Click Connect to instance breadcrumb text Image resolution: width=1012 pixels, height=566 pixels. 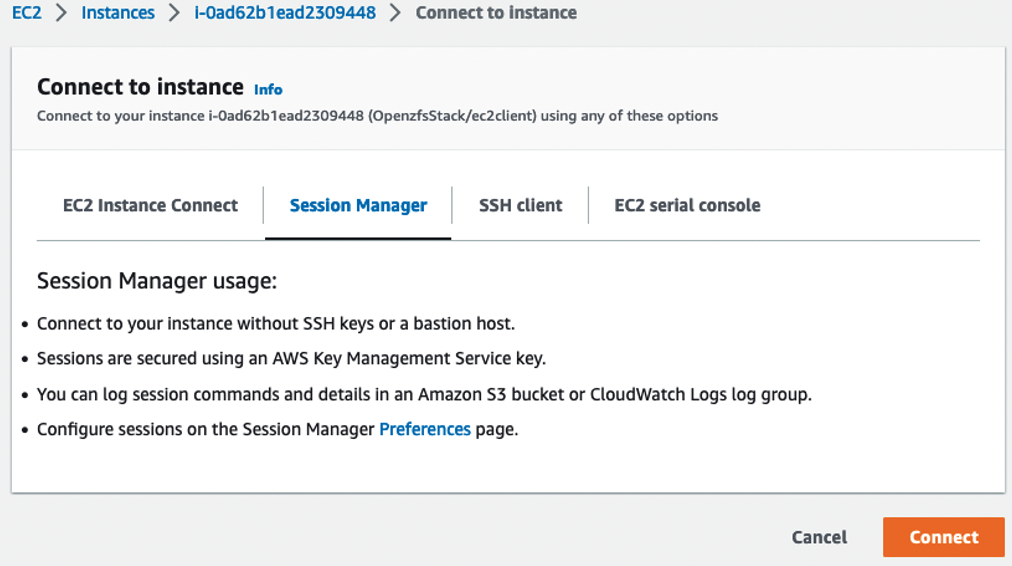pyautogui.click(x=496, y=13)
